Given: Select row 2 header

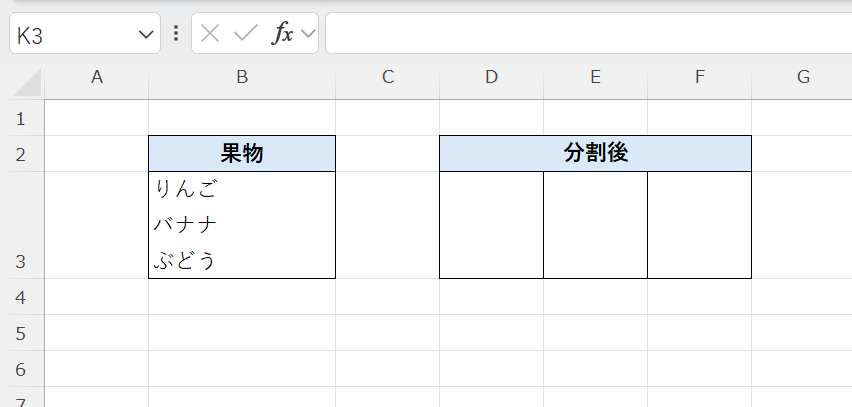Looking at the screenshot, I should (x=22, y=154).
